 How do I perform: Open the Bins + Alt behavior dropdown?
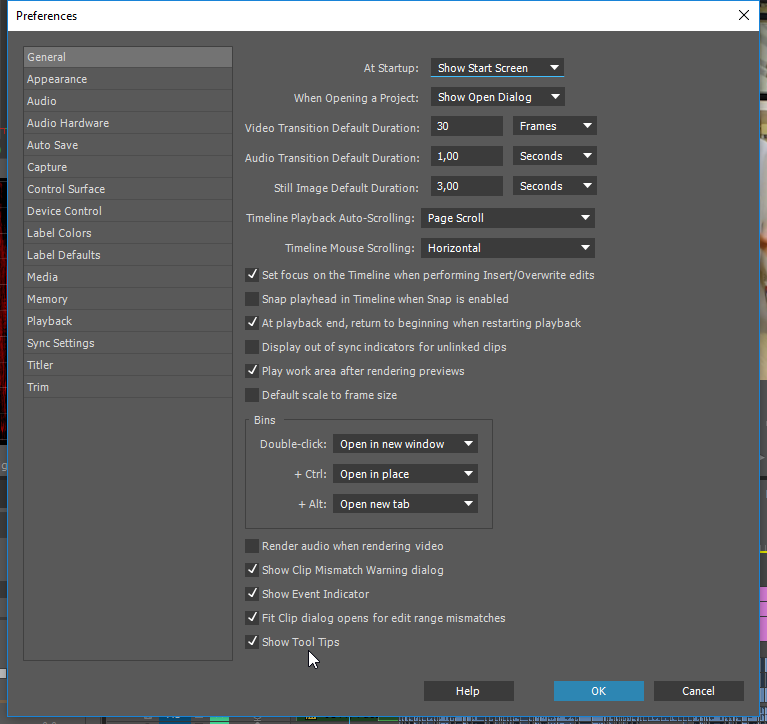pos(406,504)
